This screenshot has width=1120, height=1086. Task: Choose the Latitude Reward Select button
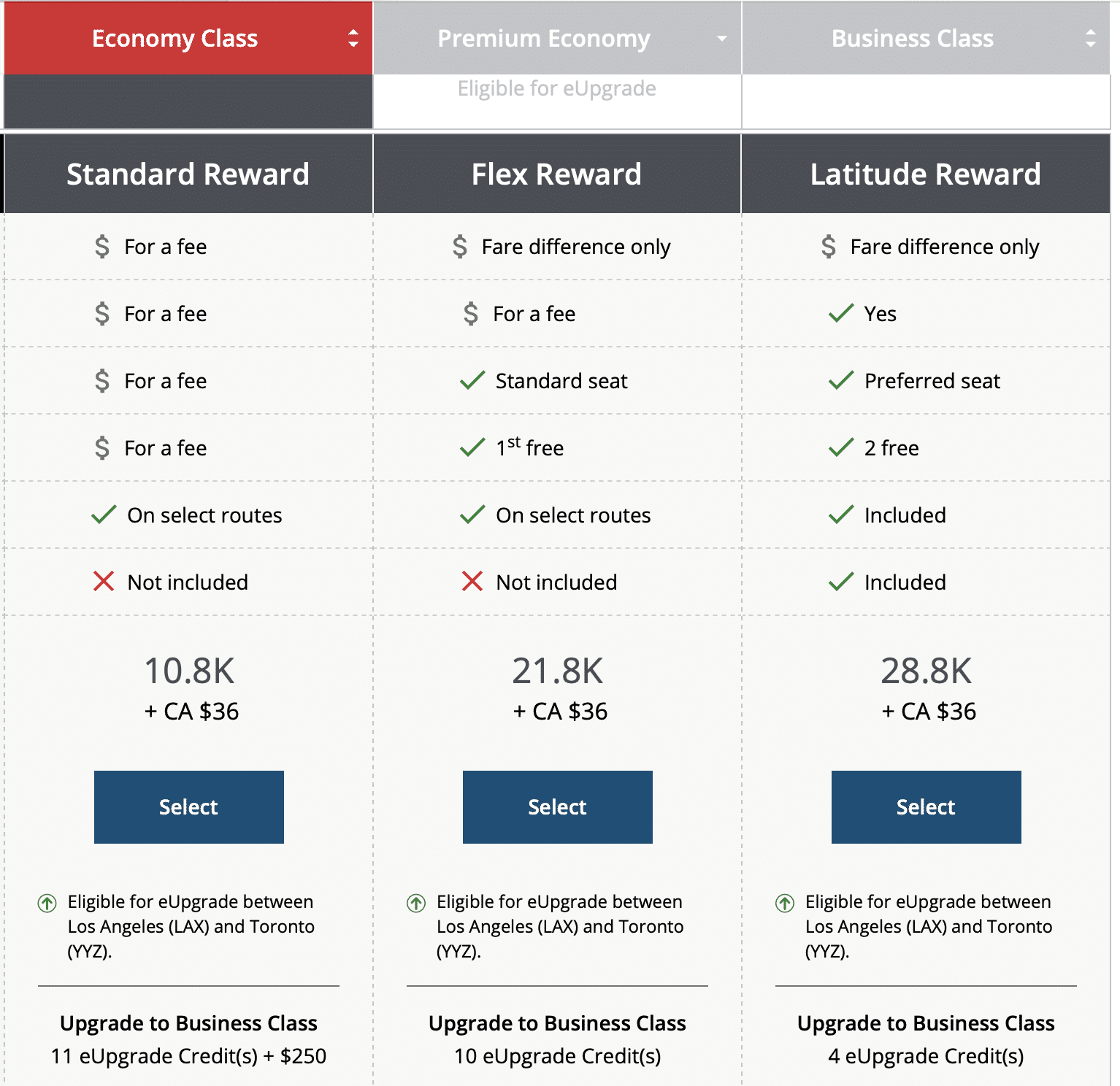point(927,807)
